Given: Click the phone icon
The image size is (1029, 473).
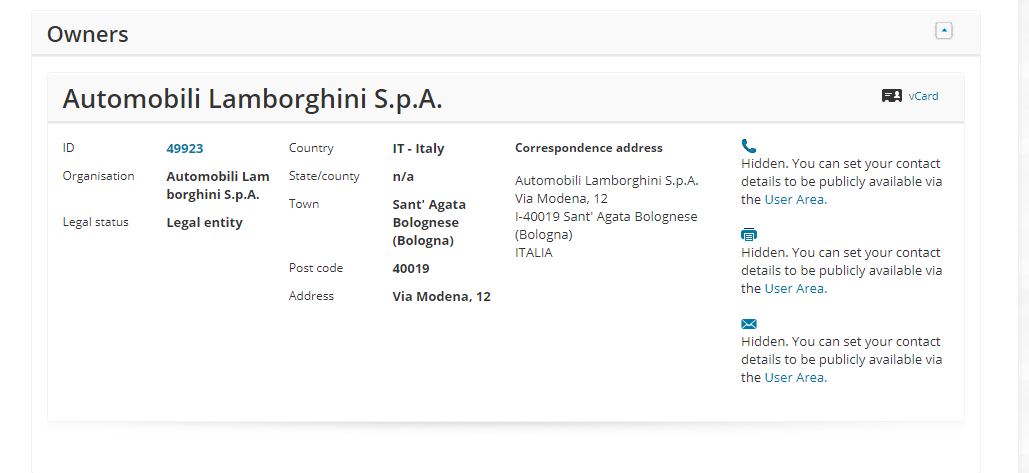Looking at the screenshot, I should (x=749, y=146).
